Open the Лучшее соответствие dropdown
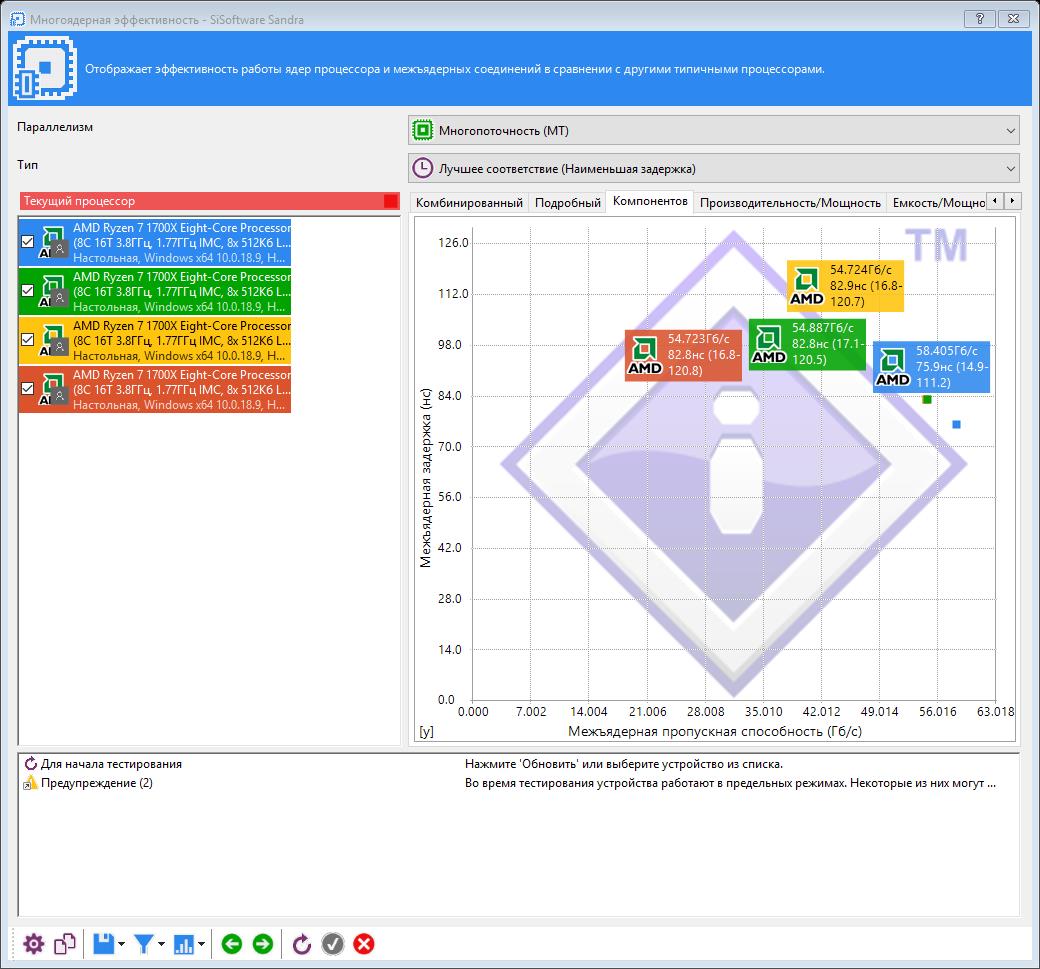 coord(714,168)
